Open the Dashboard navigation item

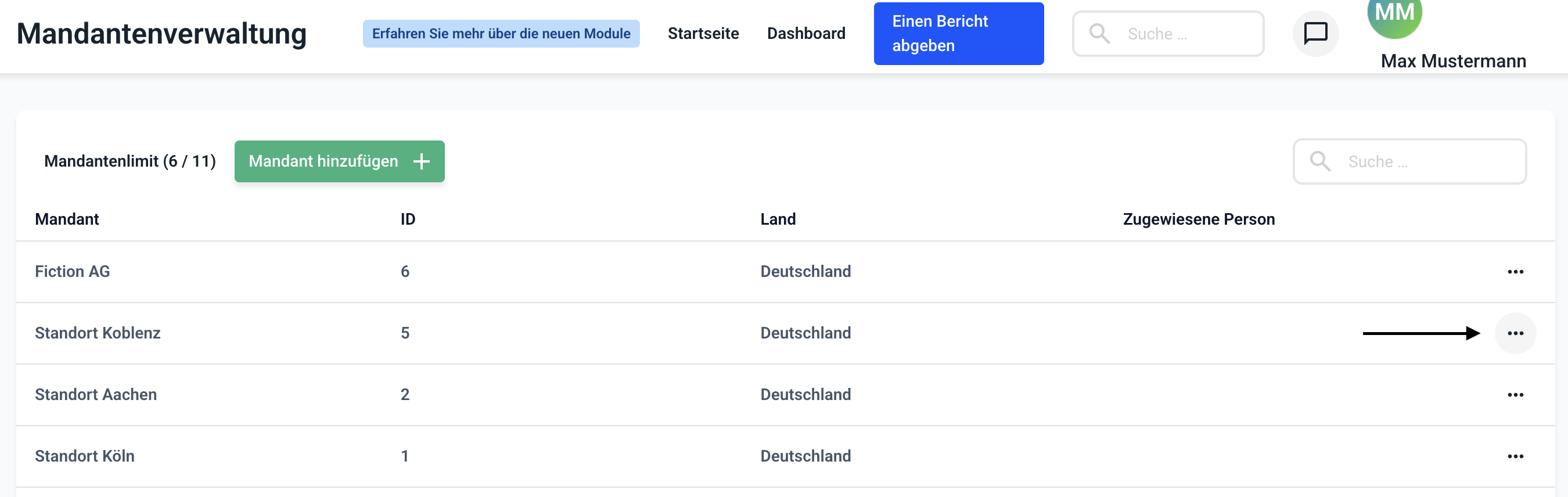click(x=806, y=34)
